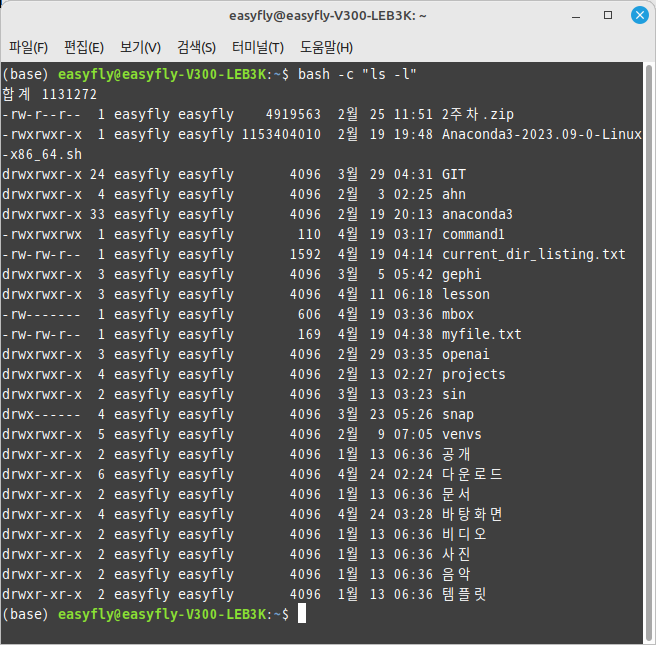Click the size 606 of mbox
This screenshot has height=645, width=656.
pos(309,314)
